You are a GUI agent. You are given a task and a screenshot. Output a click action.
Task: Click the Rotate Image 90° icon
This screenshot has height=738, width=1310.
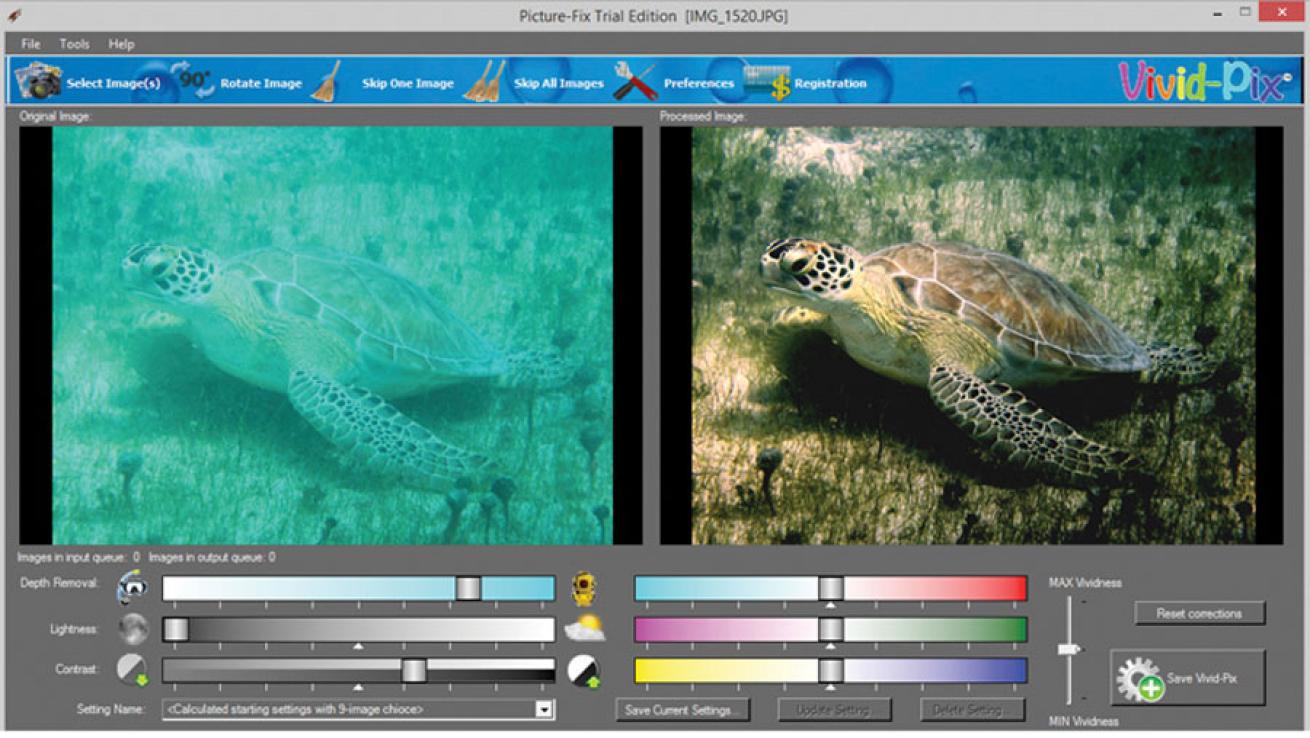pos(192,81)
